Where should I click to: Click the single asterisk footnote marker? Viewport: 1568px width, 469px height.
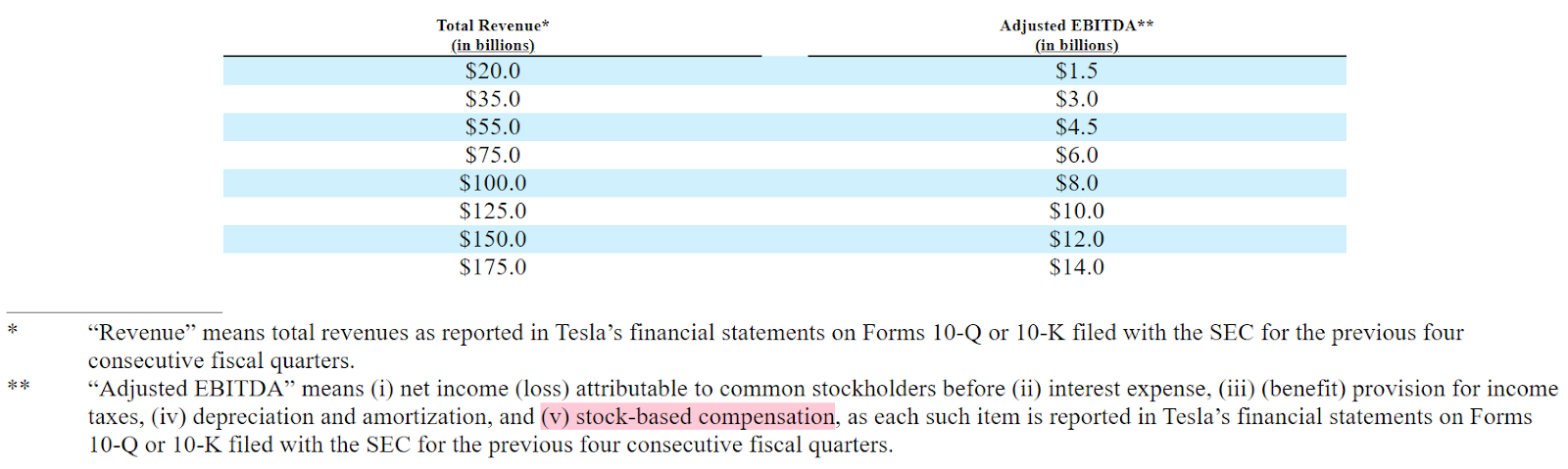pyautogui.click(x=13, y=331)
